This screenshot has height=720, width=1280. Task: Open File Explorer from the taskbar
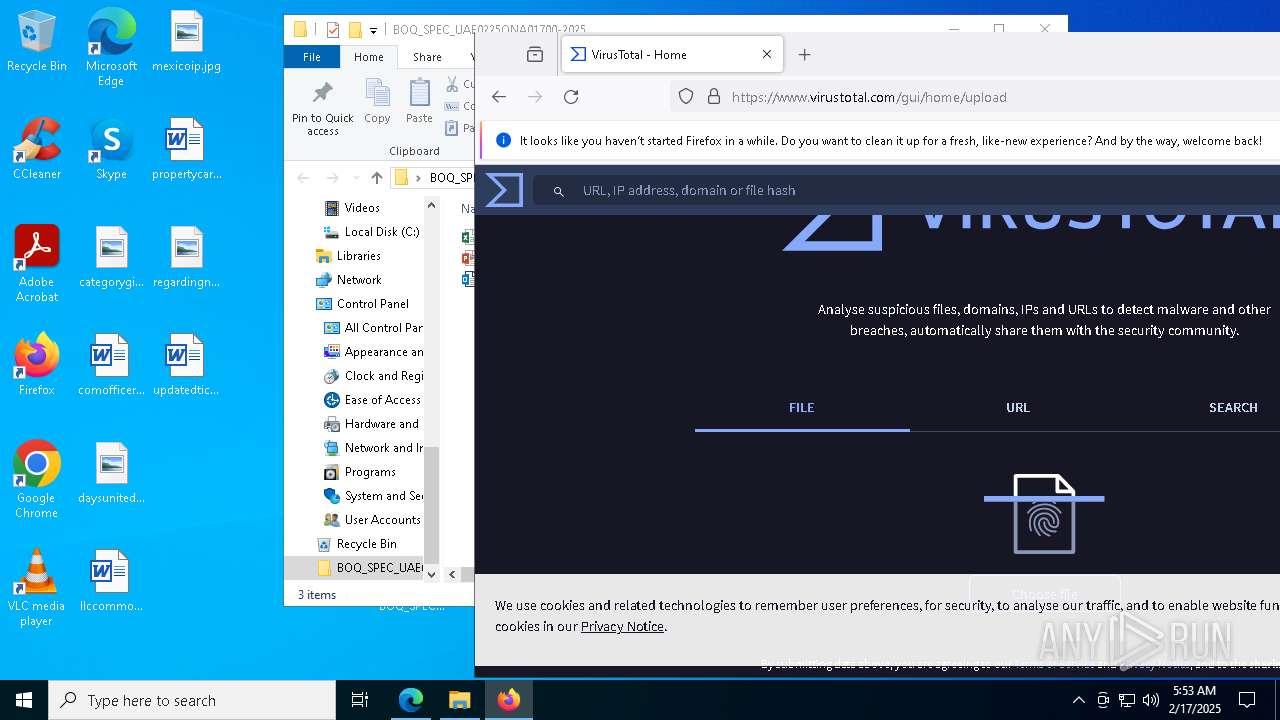coord(459,700)
